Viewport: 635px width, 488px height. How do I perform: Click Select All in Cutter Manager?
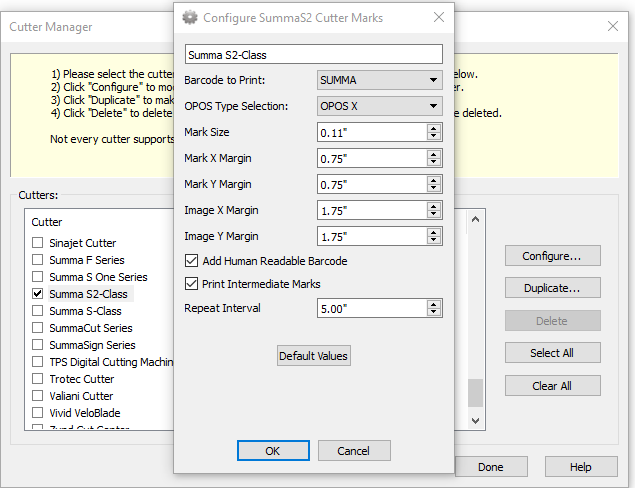[x=552, y=353]
